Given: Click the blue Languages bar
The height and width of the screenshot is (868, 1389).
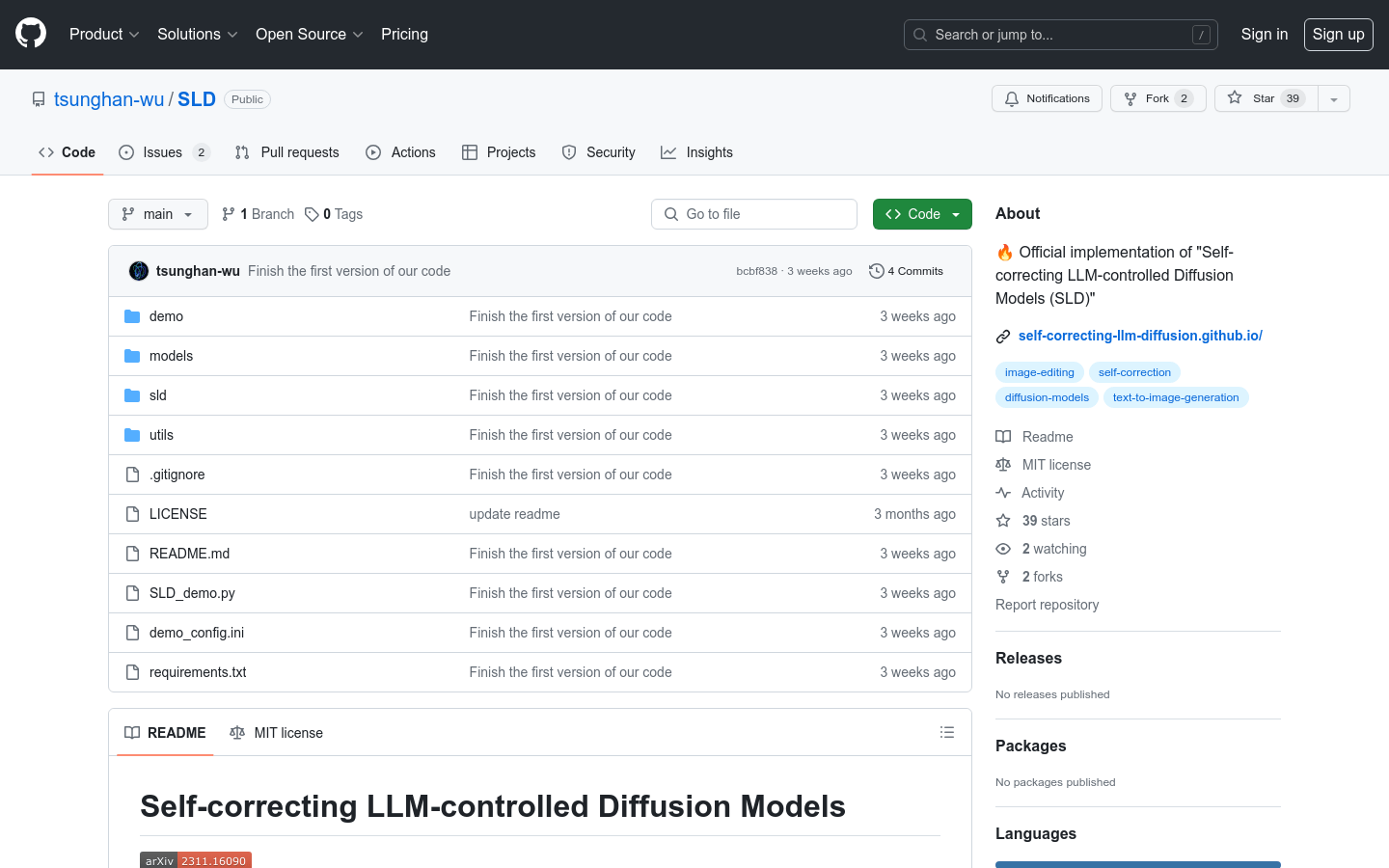Looking at the screenshot, I should 1137,865.
